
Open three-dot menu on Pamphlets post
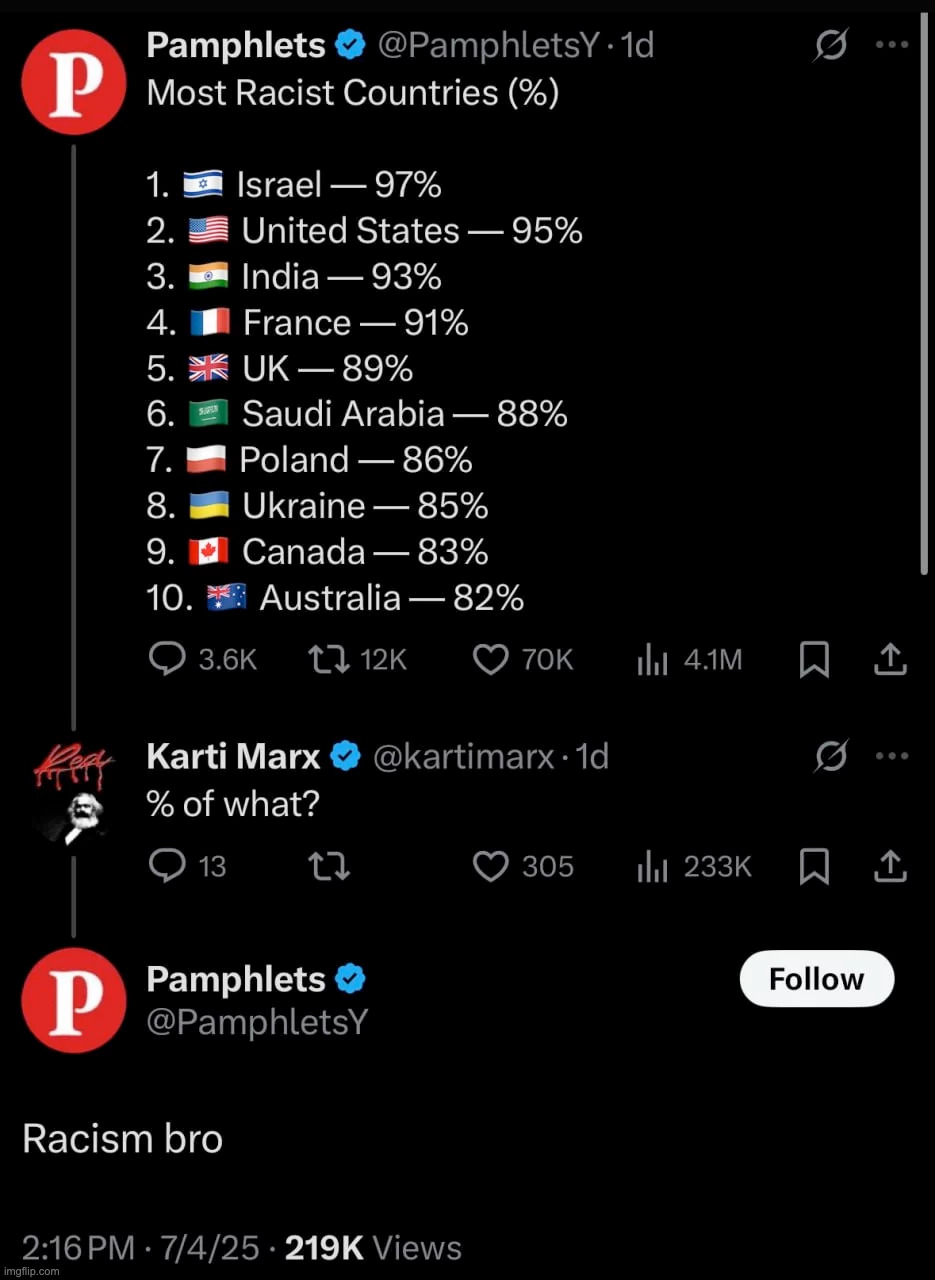(891, 46)
